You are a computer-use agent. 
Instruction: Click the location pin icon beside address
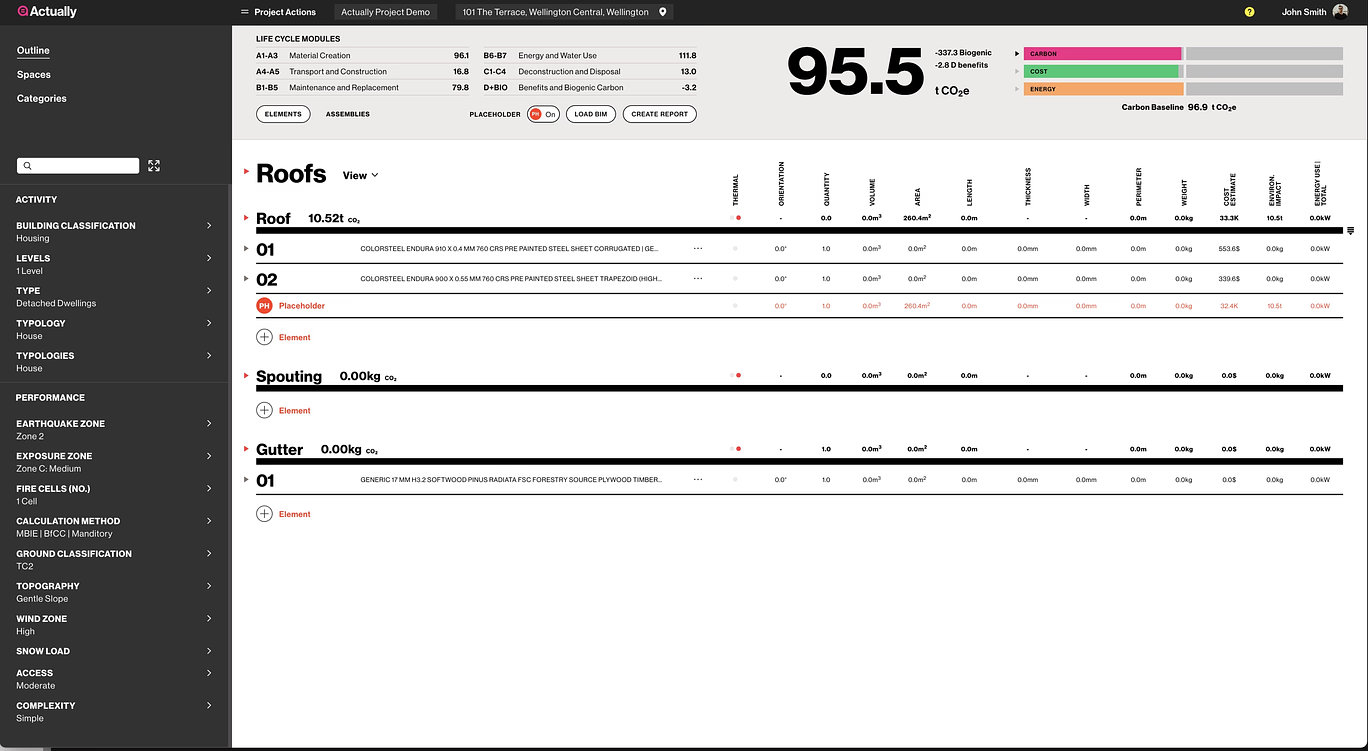[x=662, y=12]
